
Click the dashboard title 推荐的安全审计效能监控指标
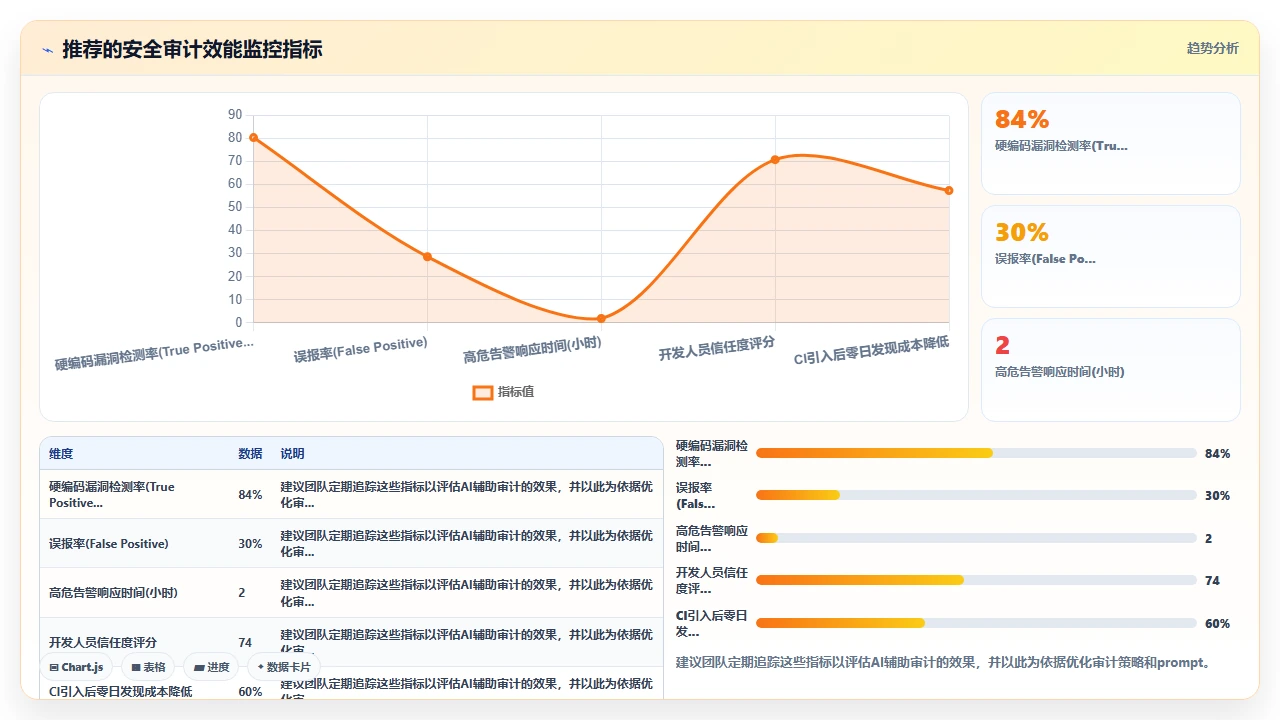192,49
